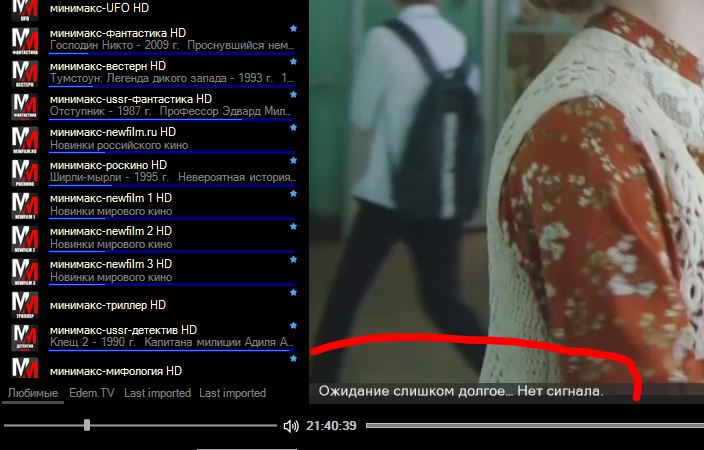Select the минимакс-мифология HD channel logo

(x=25, y=368)
